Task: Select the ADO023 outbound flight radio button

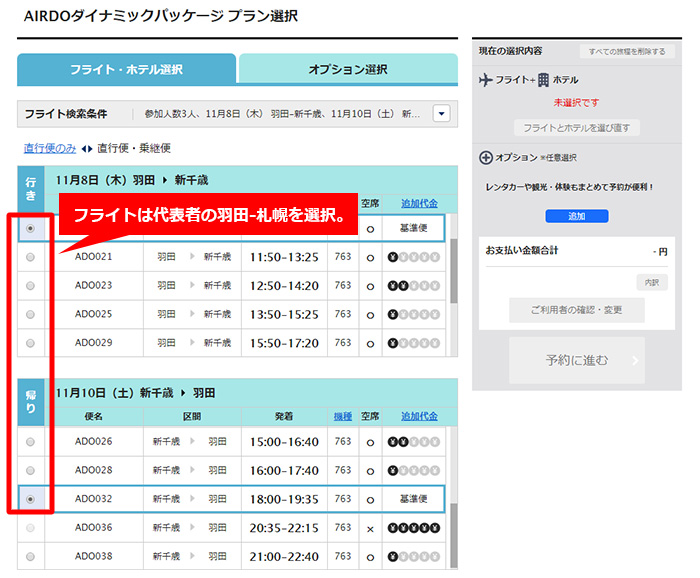Action: 30,286
